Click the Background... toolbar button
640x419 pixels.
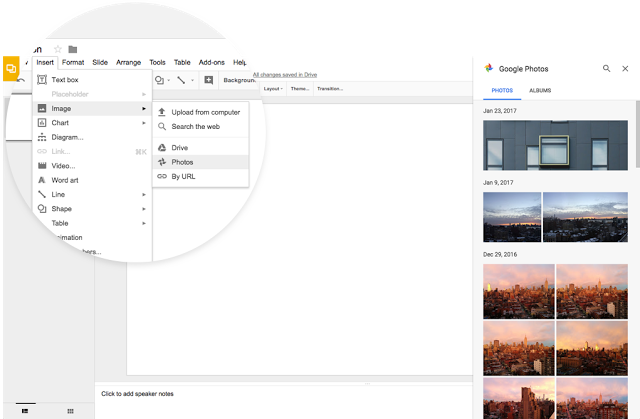(240, 80)
